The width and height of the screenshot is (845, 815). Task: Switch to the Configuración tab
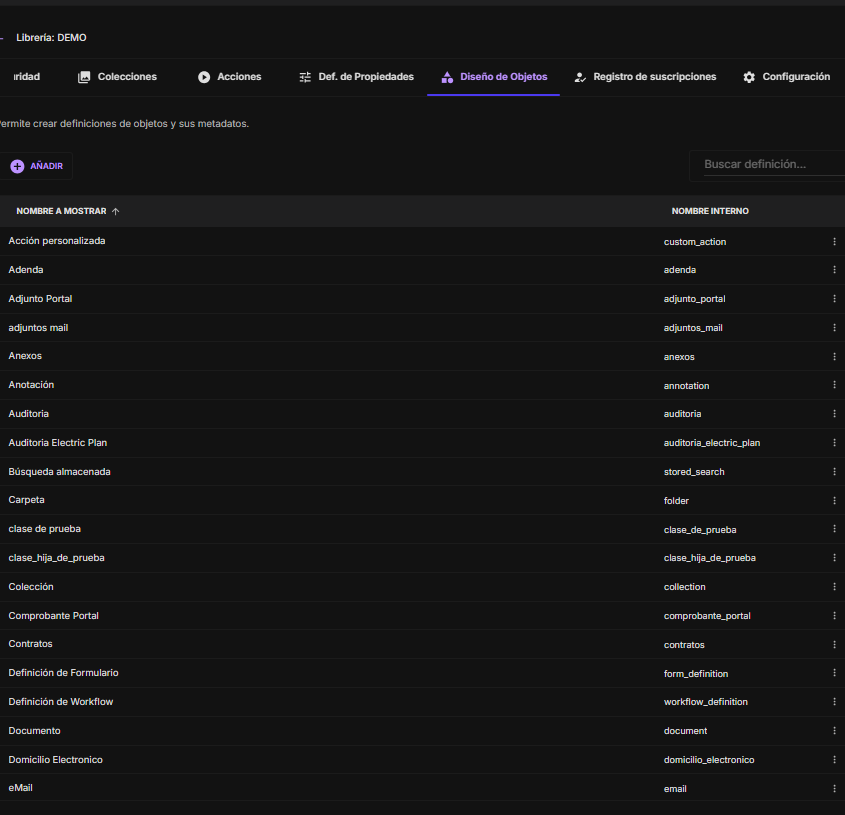[x=786, y=77]
